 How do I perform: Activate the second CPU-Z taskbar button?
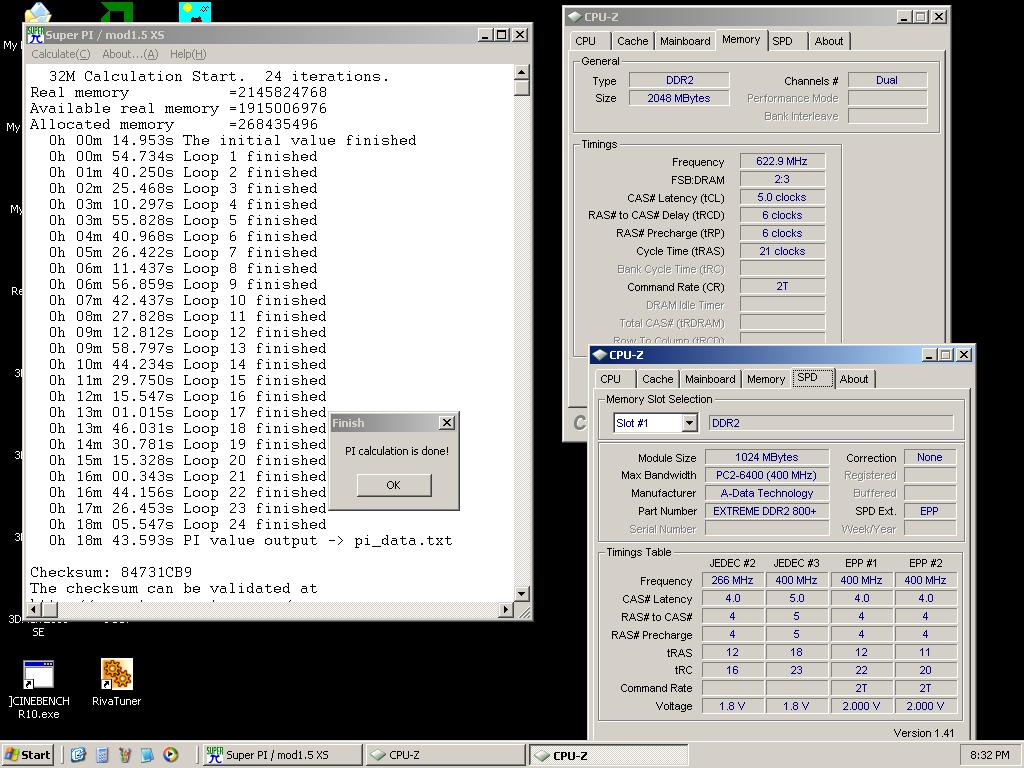[609, 755]
